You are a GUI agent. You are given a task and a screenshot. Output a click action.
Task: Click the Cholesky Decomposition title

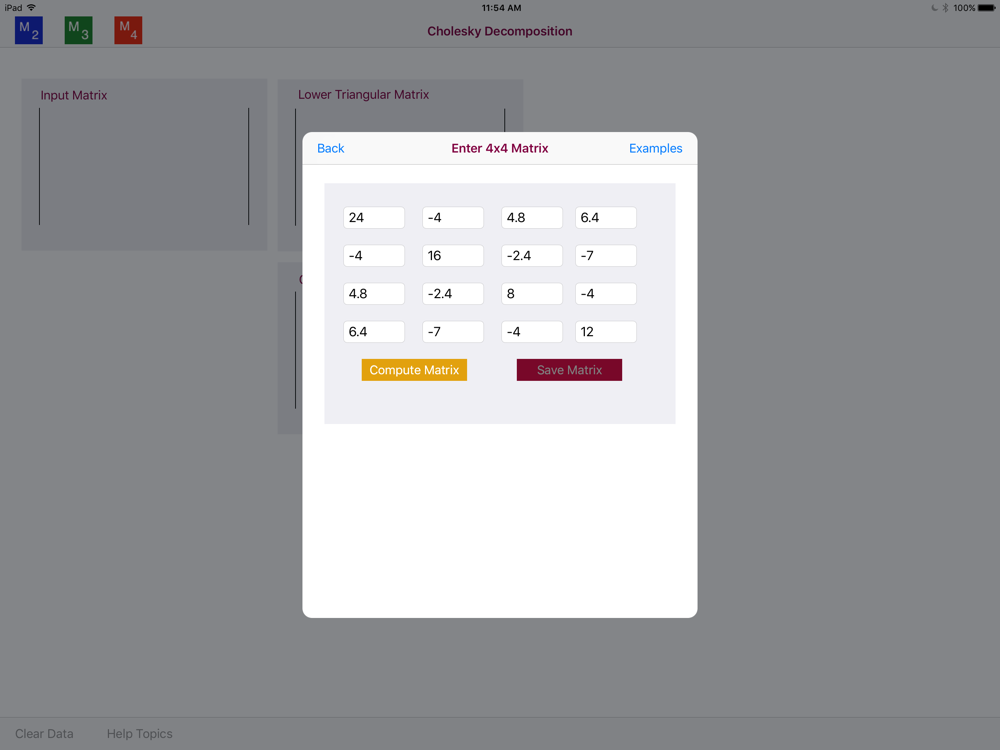(500, 31)
